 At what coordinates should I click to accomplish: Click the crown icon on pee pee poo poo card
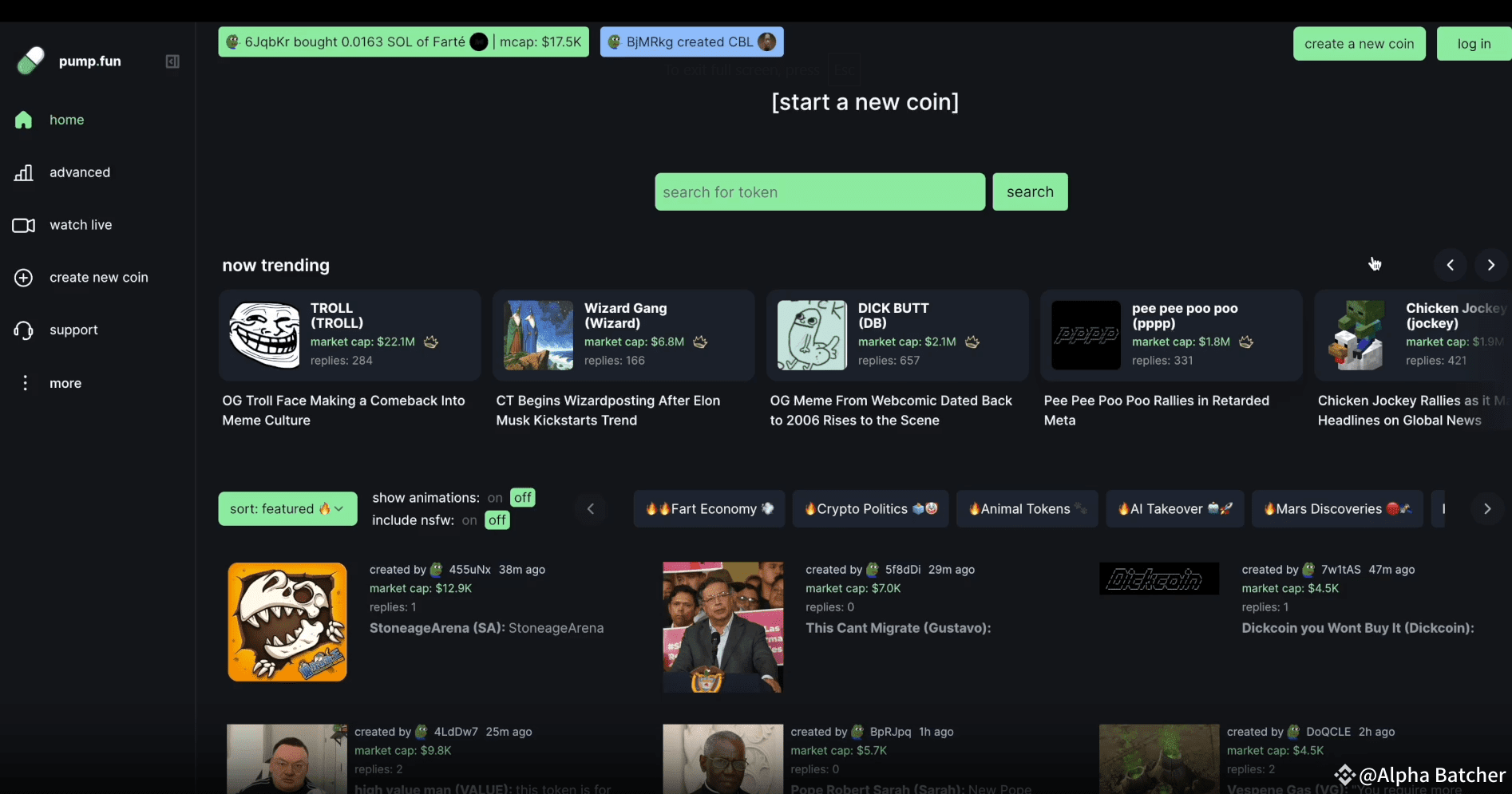(1246, 342)
